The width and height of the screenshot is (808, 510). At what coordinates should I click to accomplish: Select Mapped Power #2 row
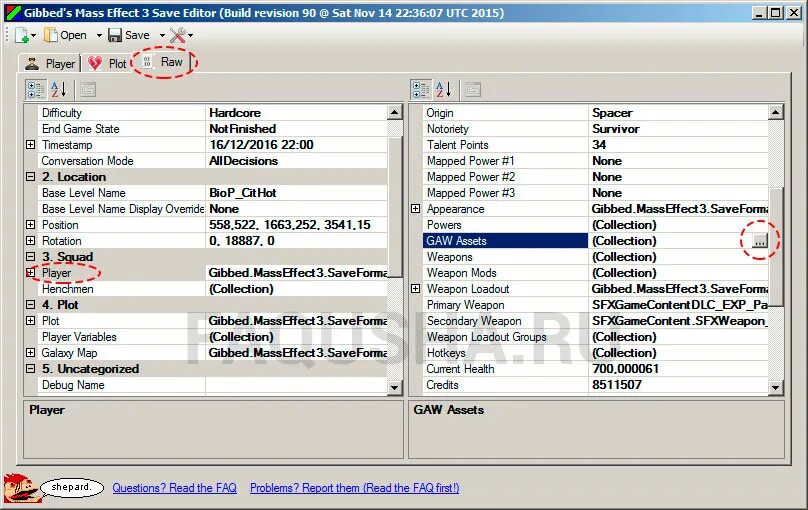[x=596, y=177]
